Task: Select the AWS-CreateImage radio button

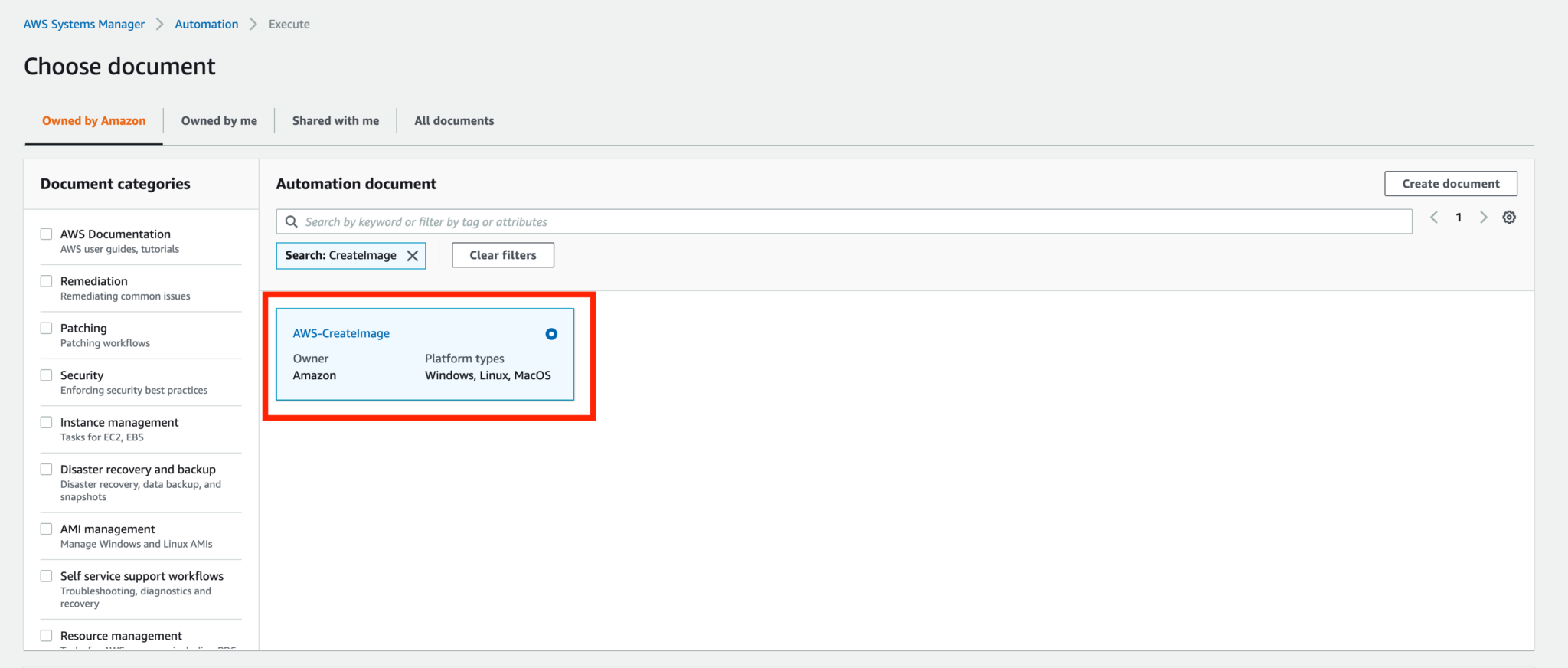Action: [551, 334]
